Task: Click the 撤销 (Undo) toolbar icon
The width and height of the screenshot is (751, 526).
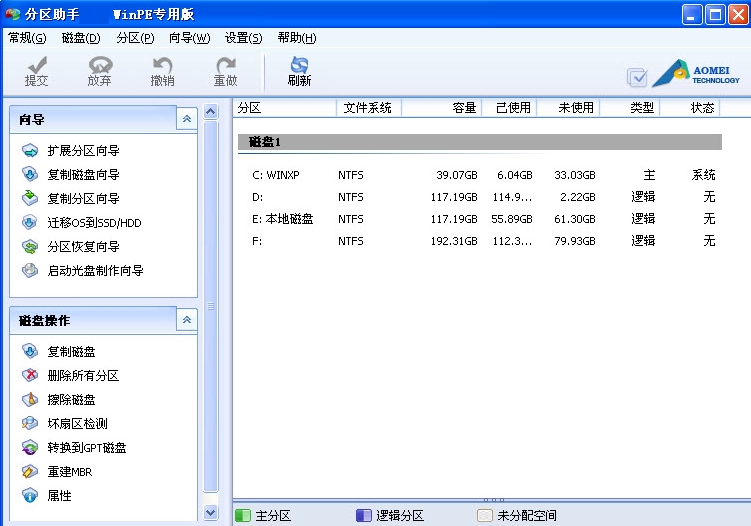Action: (162, 71)
